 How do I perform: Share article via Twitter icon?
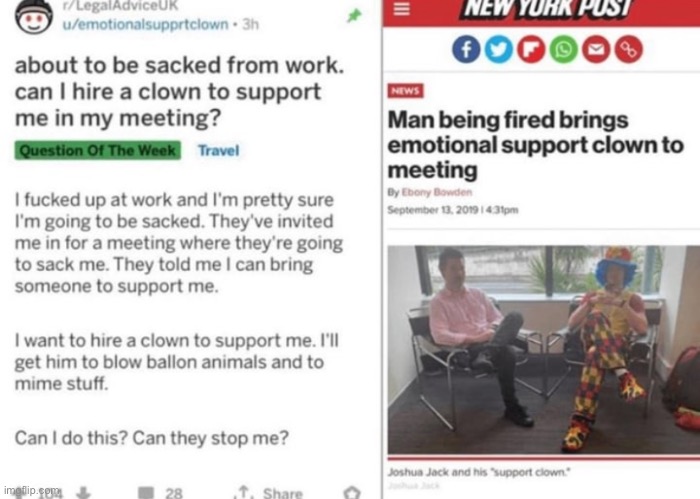click(499, 49)
